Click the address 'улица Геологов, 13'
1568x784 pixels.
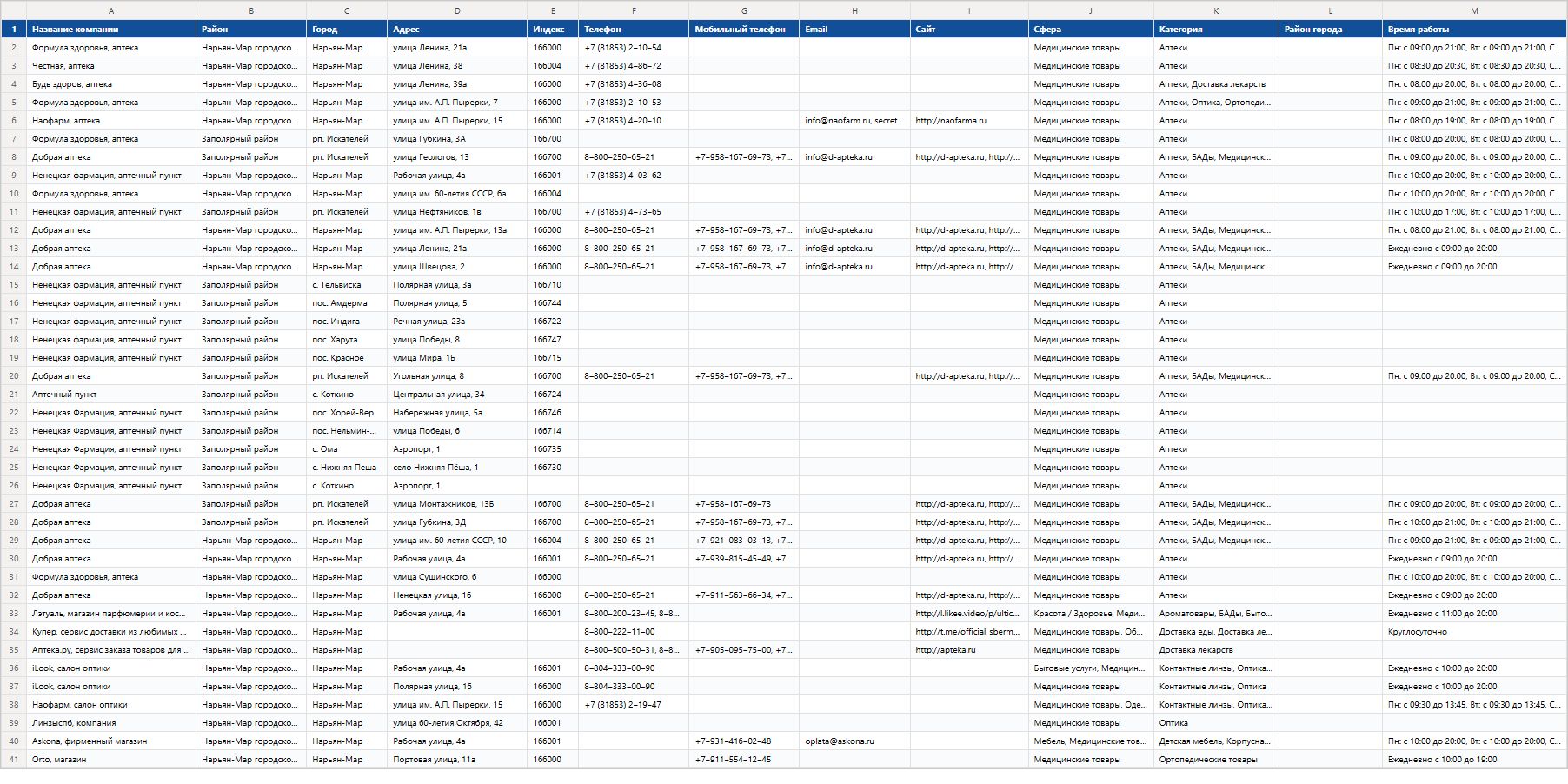[x=457, y=157]
